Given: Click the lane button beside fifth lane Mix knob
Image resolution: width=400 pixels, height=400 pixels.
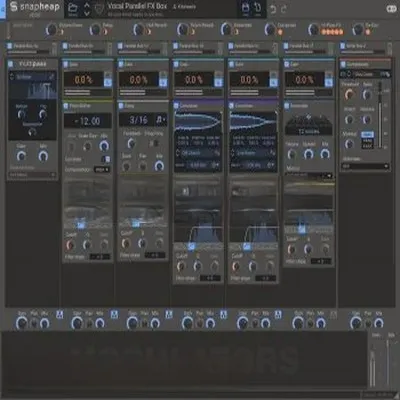Looking at the screenshot, I should pyautogui.click(x=278, y=314).
